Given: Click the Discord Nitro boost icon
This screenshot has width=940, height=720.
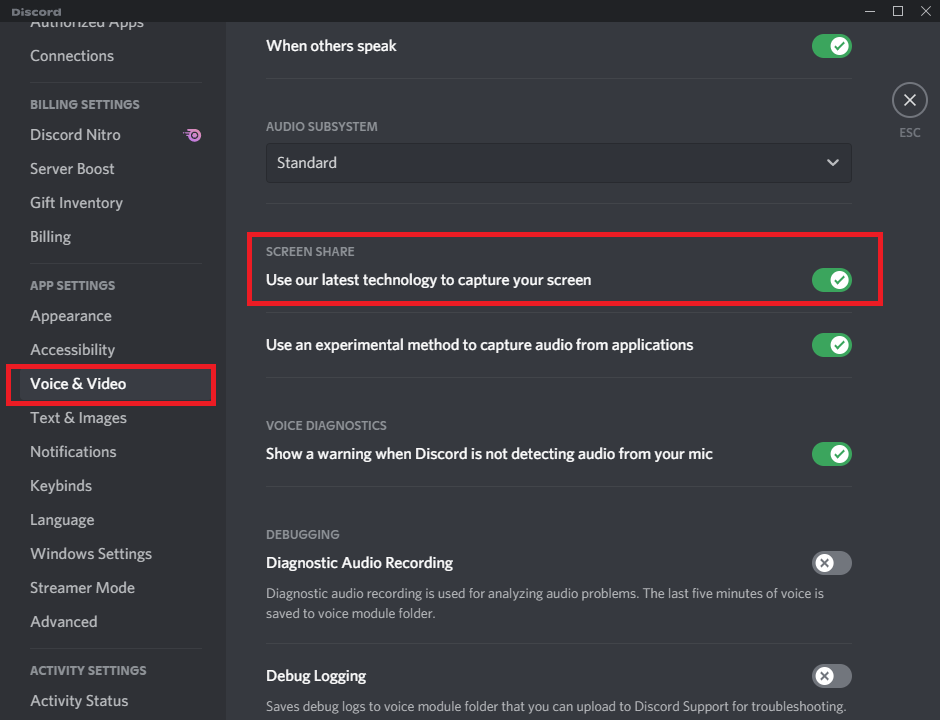Looking at the screenshot, I should tap(192, 135).
